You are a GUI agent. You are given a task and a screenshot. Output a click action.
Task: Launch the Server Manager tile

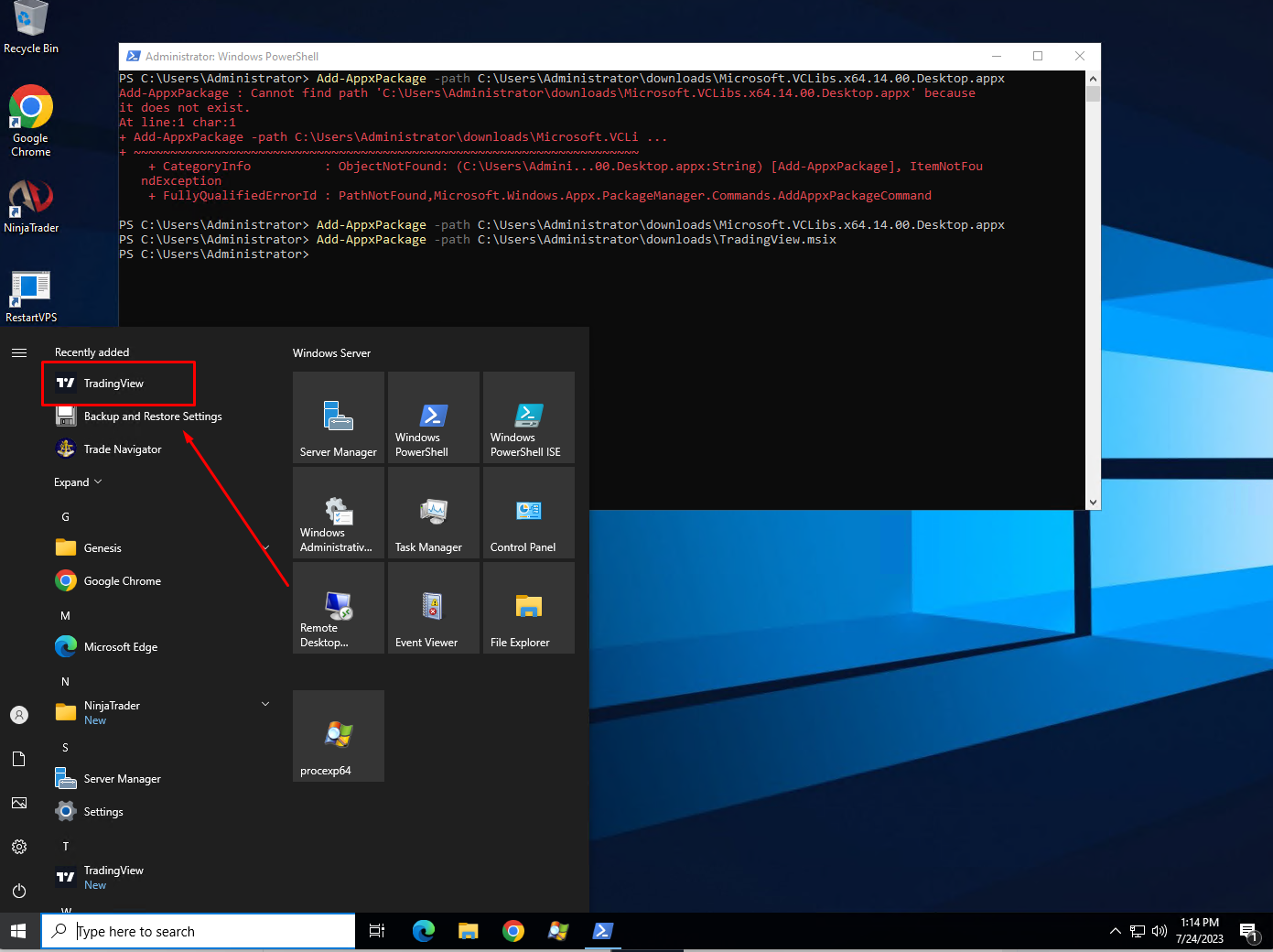pyautogui.click(x=338, y=417)
